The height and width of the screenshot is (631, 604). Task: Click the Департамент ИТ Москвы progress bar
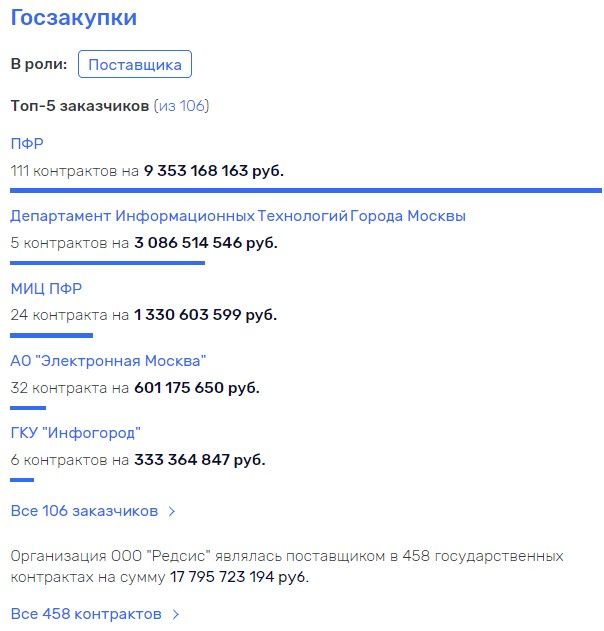pos(107,263)
